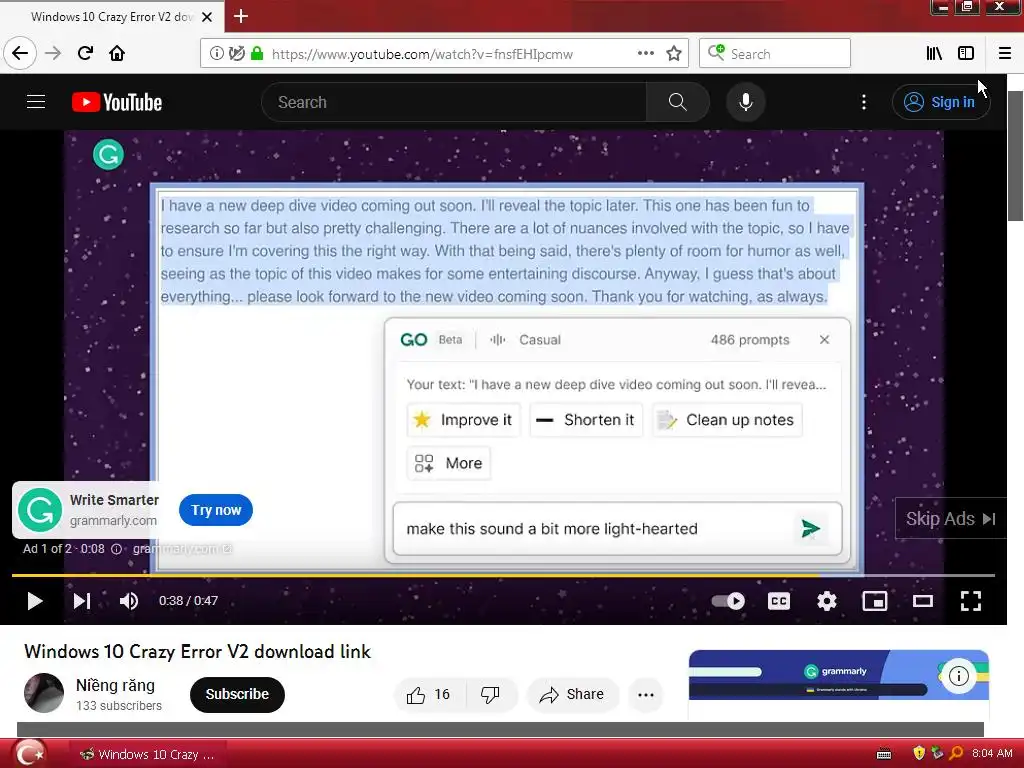Image resolution: width=1024 pixels, height=768 pixels.
Task: Sign in to YouTube
Action: coord(941,102)
